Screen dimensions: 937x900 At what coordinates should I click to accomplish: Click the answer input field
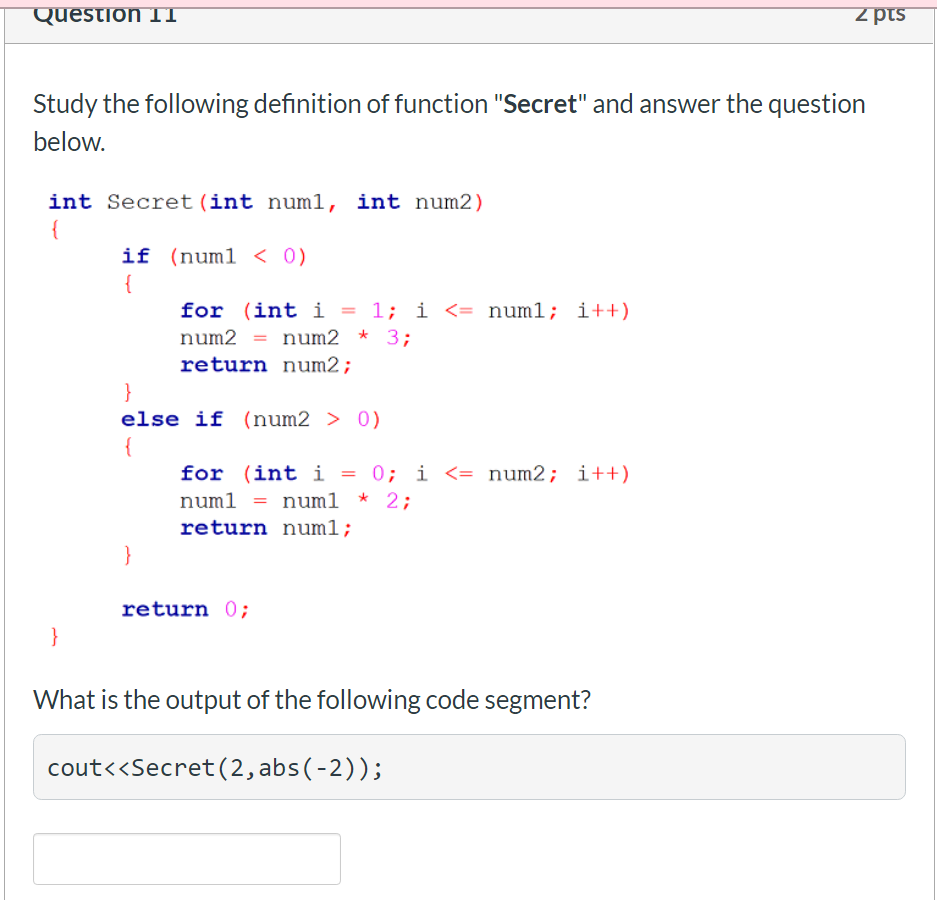tap(186, 858)
